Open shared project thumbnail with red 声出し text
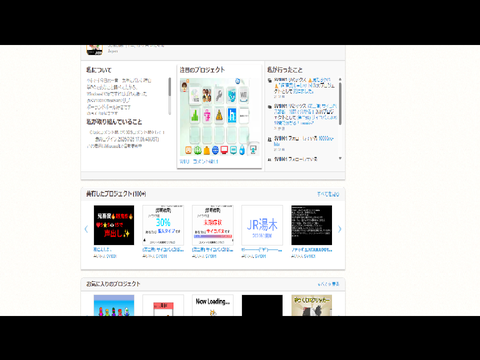480x360 pixels. 114,225
